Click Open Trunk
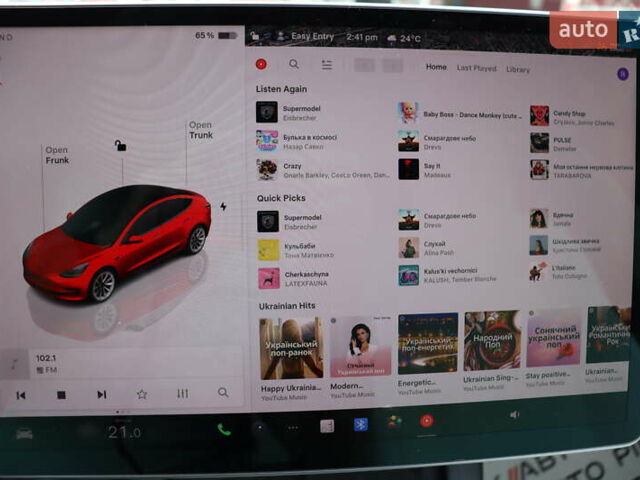The width and height of the screenshot is (640, 480). point(200,130)
